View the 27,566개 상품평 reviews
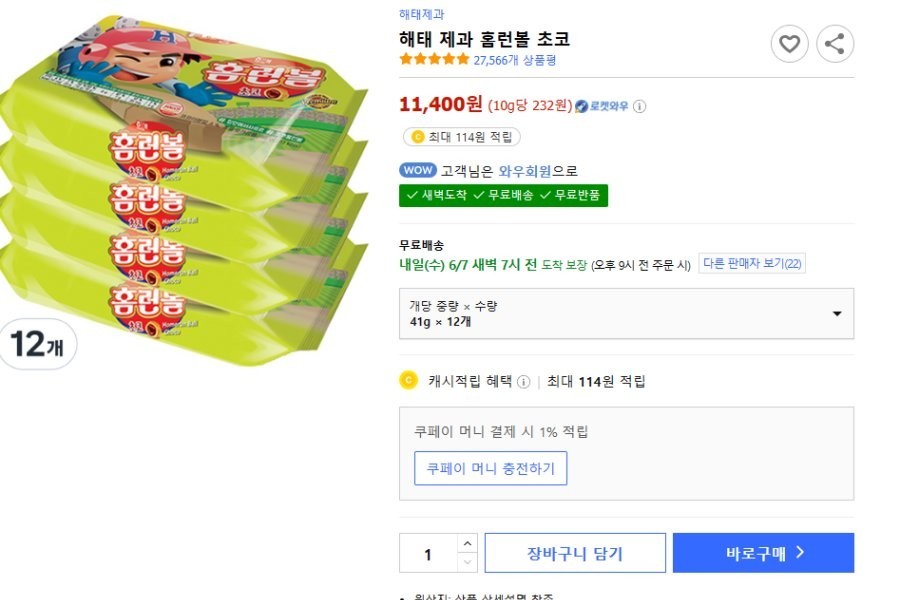 514,60
